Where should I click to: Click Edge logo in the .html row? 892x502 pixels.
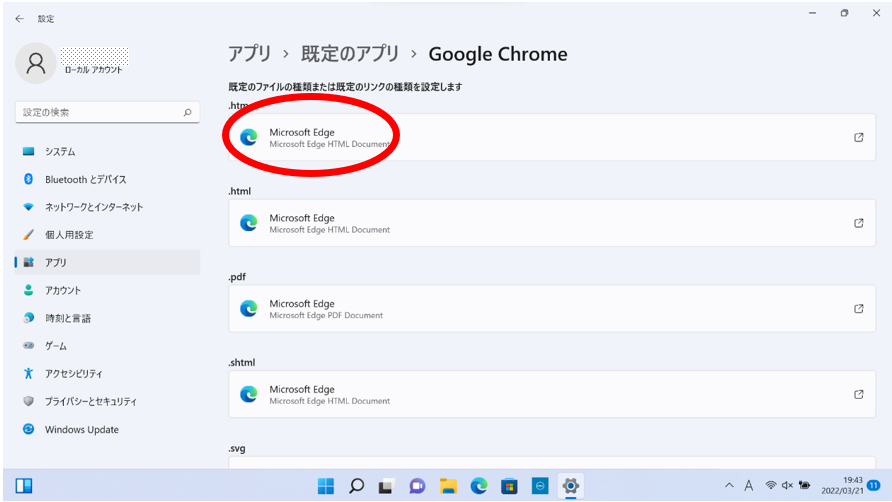[249, 223]
